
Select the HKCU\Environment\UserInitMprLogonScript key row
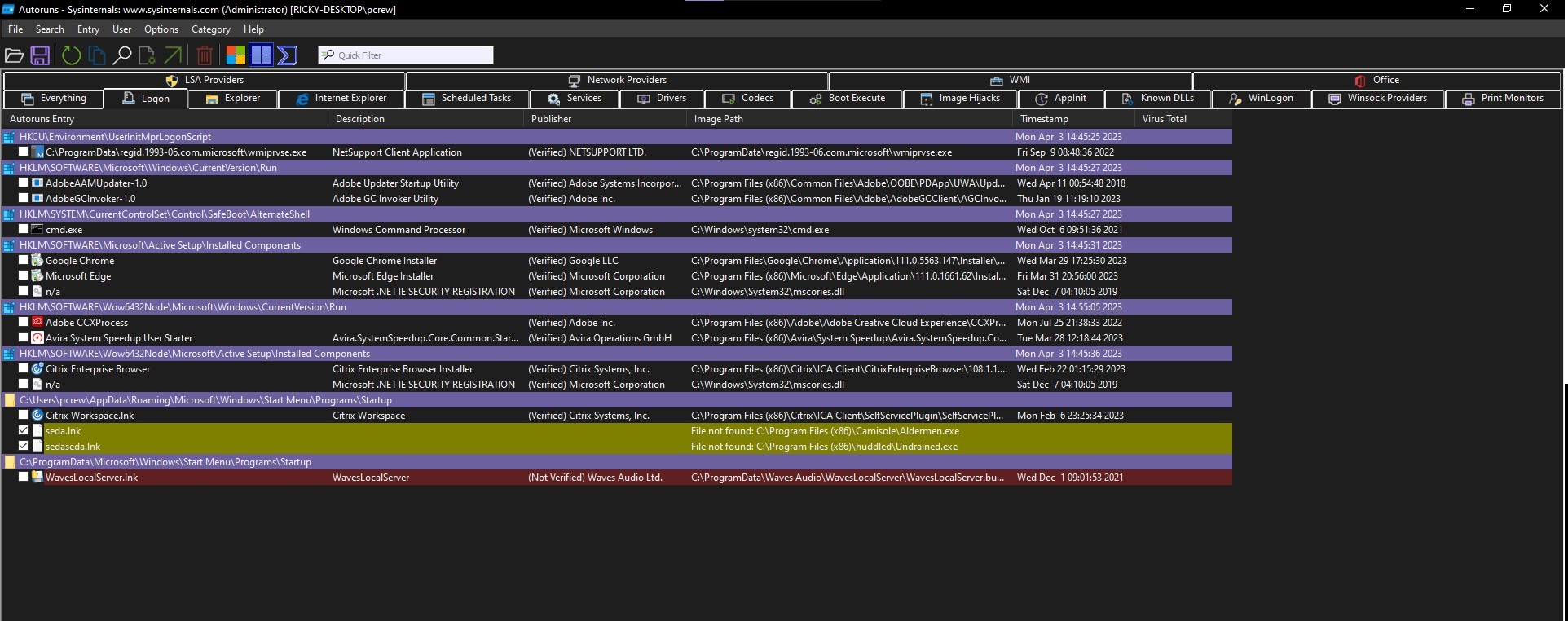(617, 136)
